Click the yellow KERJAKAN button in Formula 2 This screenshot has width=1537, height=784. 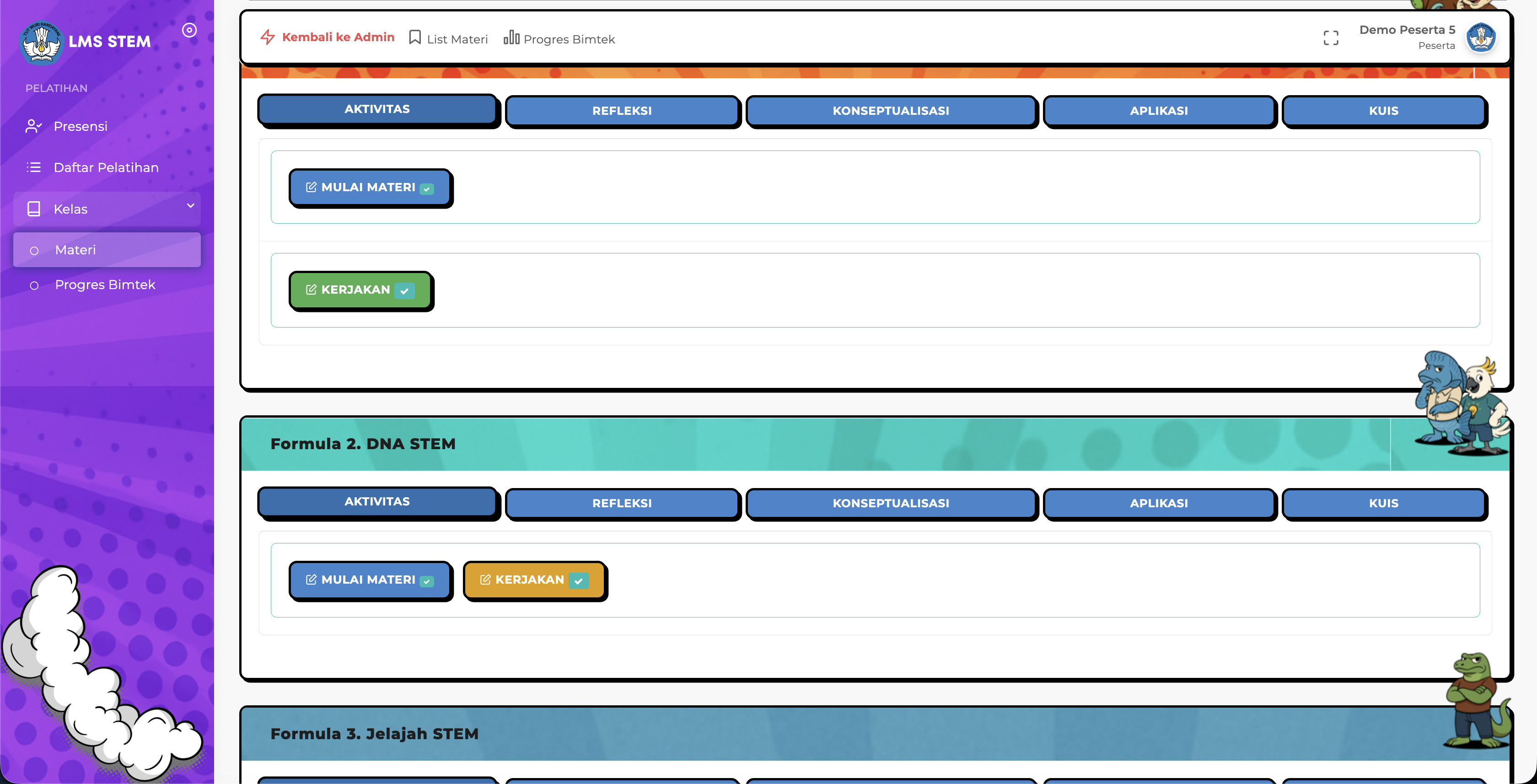pyautogui.click(x=534, y=580)
